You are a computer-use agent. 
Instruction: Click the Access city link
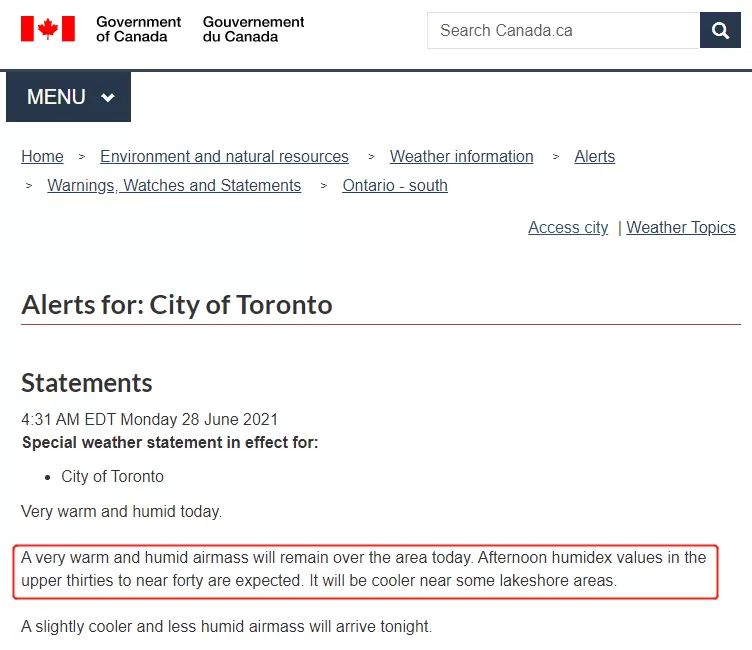568,227
